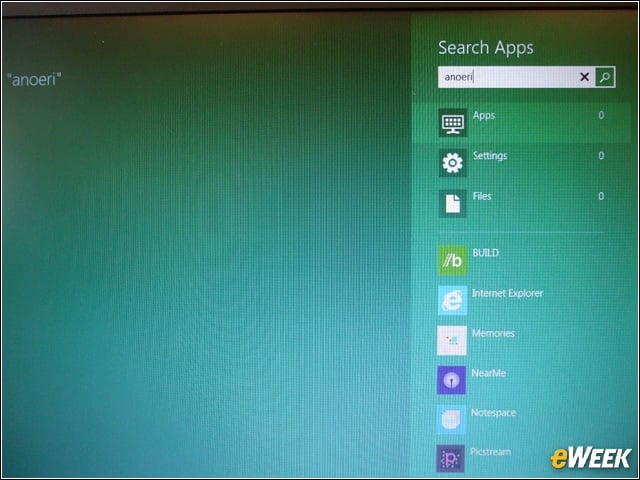Choose the Settings search category label
The image size is (640, 480).
coord(490,156)
